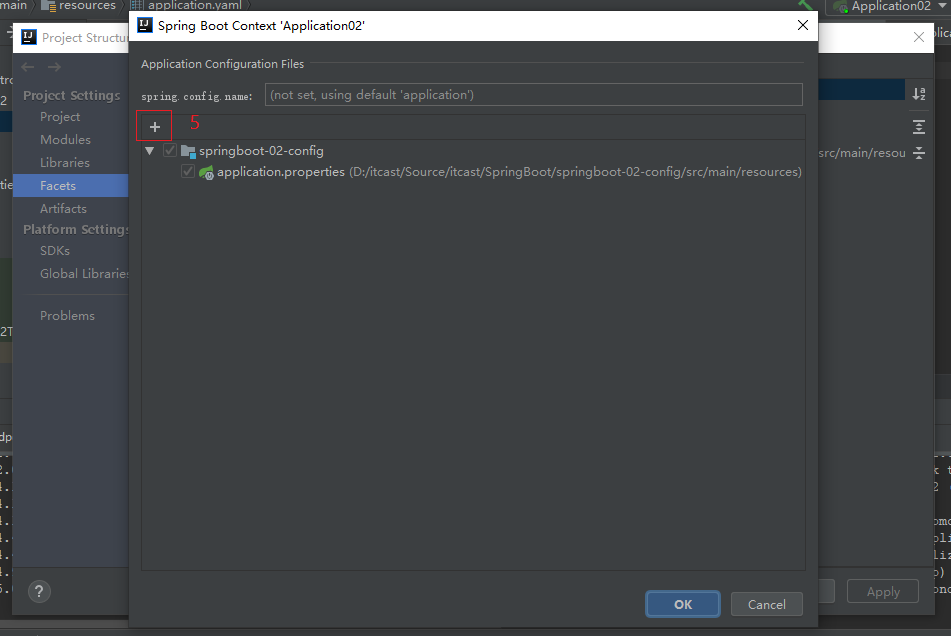The width and height of the screenshot is (951, 636).
Task: Click the Collapse All icon
Action: point(918,153)
